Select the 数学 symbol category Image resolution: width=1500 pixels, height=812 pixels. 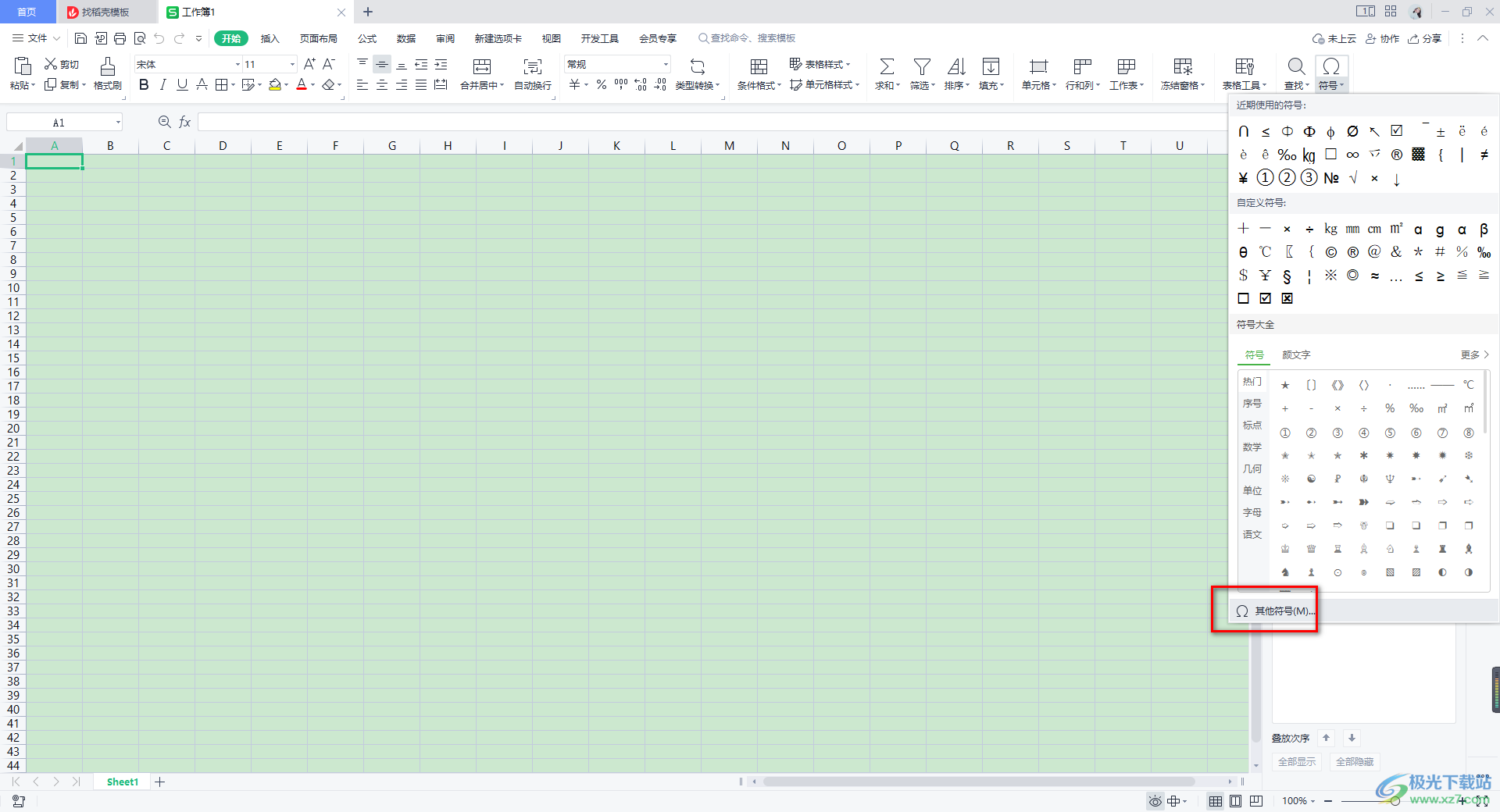tap(1252, 447)
